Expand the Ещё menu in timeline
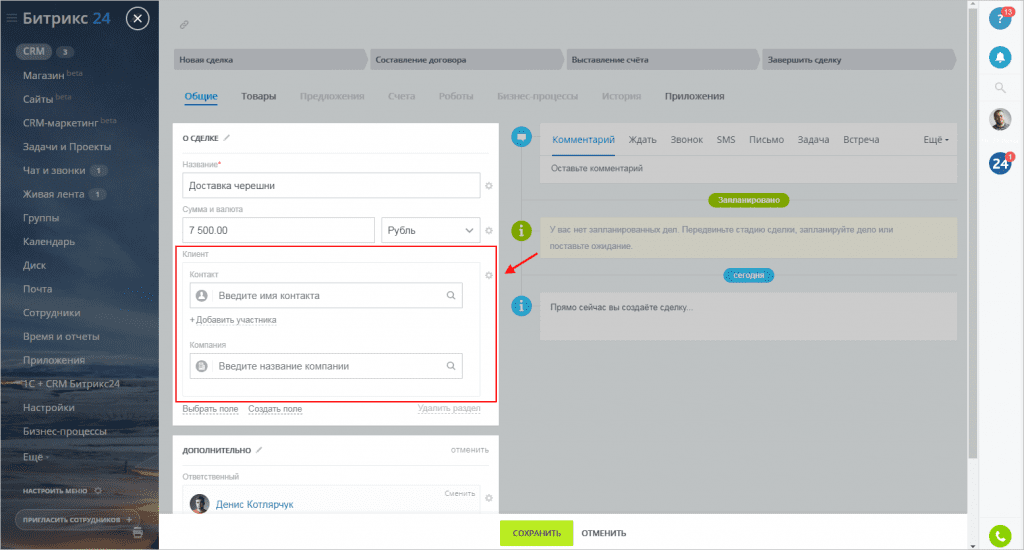The height and width of the screenshot is (550, 1024). pyautogui.click(x=935, y=140)
